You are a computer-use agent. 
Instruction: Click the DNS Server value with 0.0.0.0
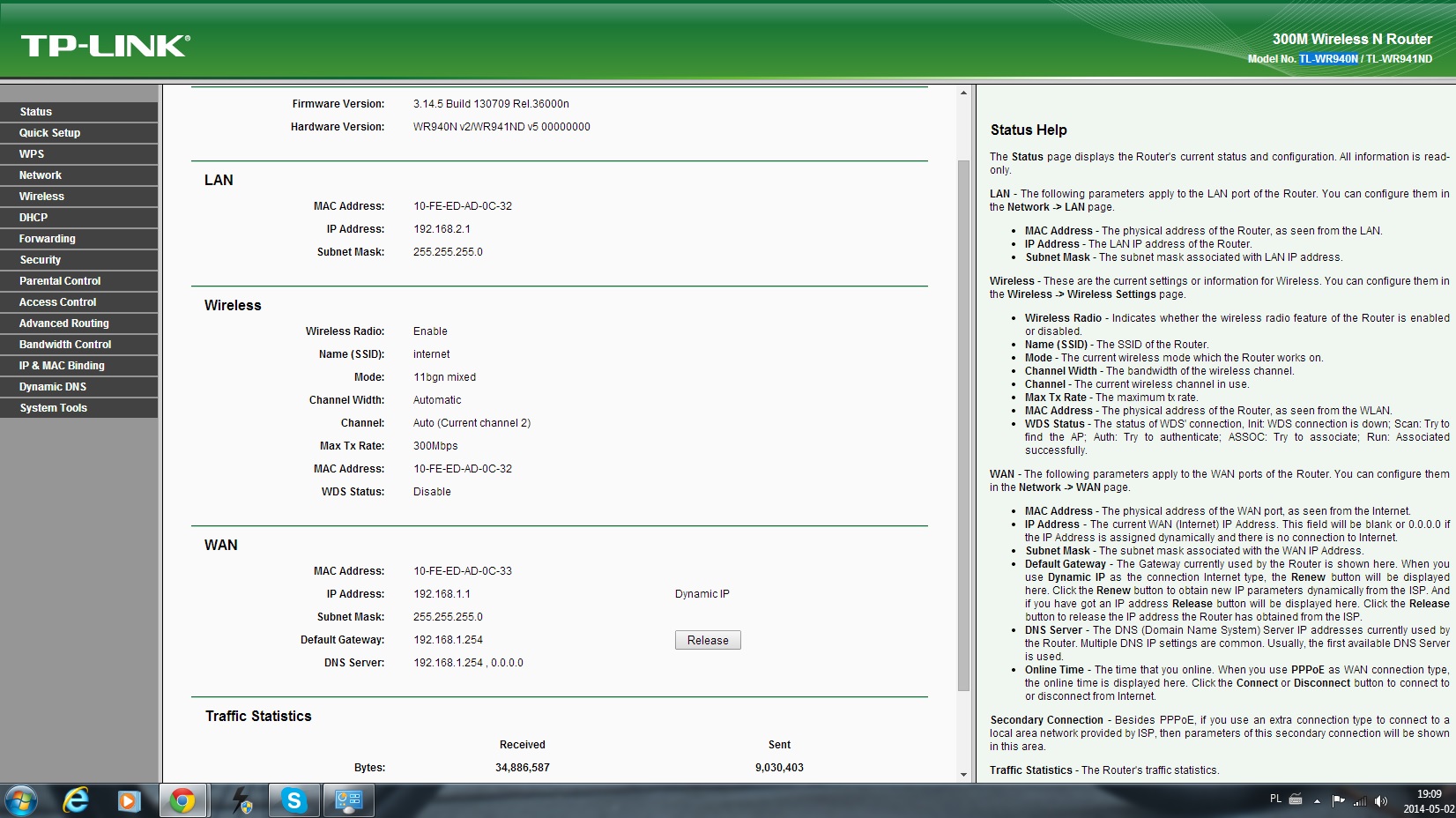pyautogui.click(x=468, y=663)
